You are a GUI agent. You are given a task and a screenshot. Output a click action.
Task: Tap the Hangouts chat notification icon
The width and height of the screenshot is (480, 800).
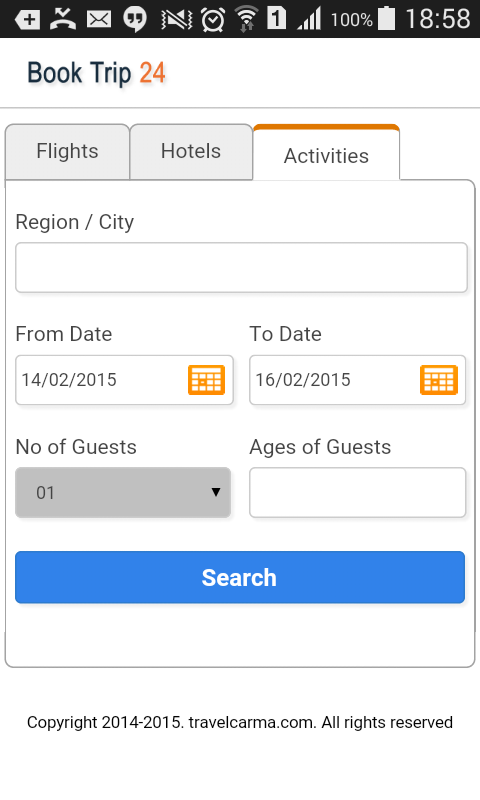(x=135, y=19)
